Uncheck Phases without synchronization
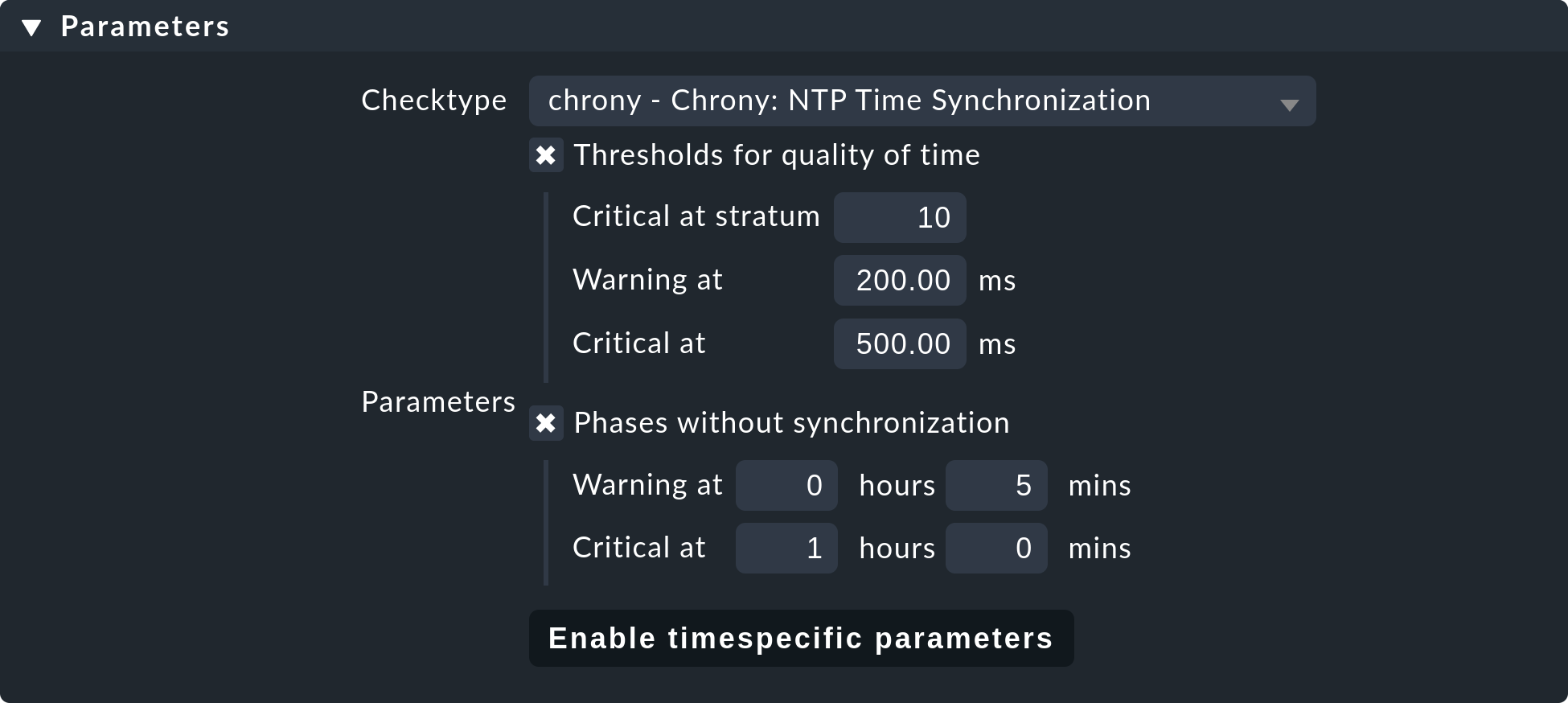This screenshot has height=703, width=1568. 546,424
